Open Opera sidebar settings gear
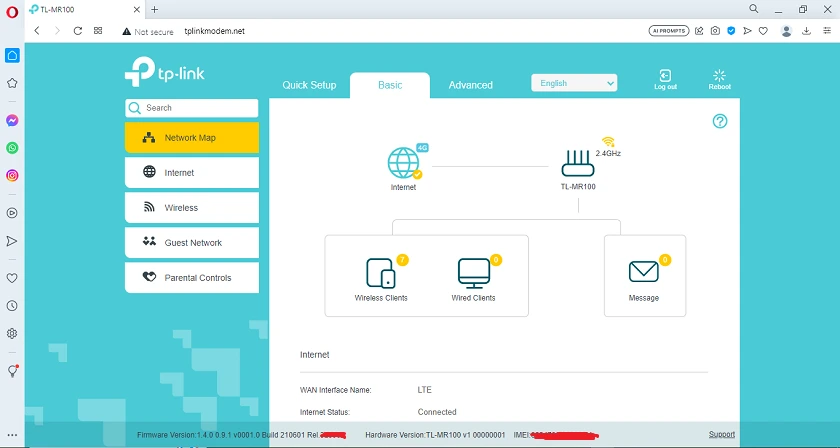840x448 pixels. click(12, 334)
